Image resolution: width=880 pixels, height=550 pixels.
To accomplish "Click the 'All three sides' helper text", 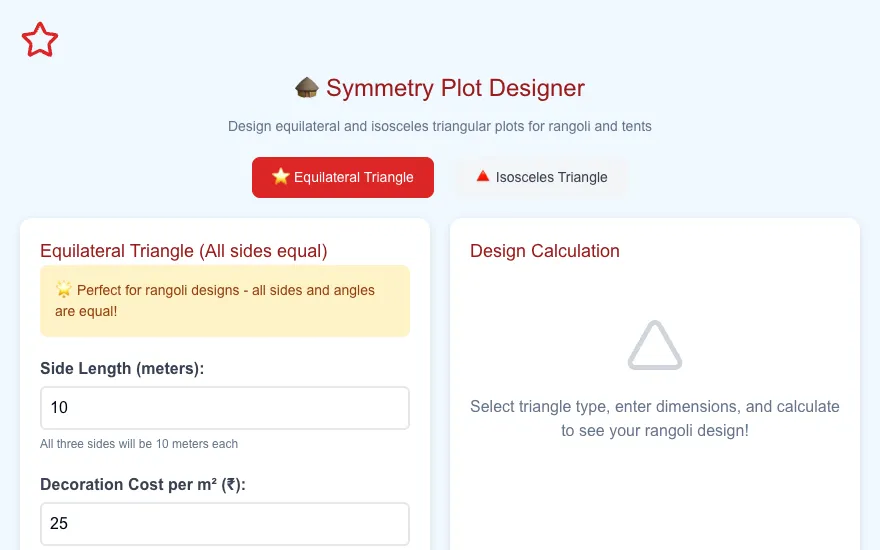I will [x=139, y=444].
